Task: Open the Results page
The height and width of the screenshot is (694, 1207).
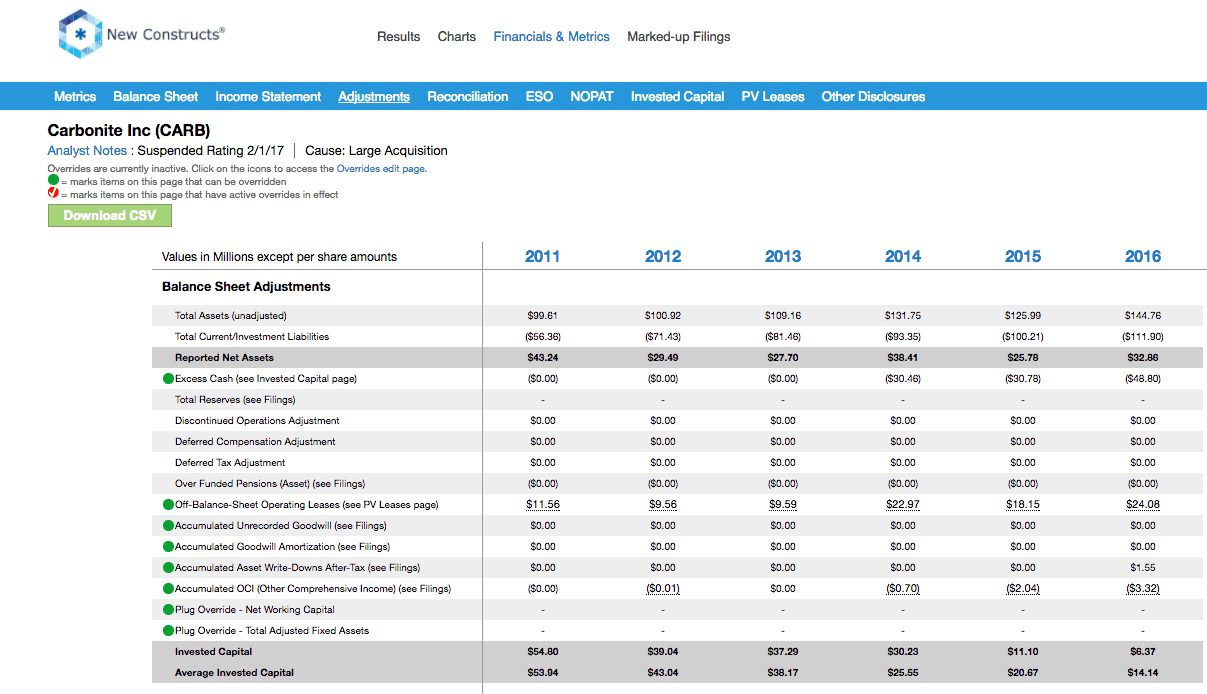Action: [x=398, y=37]
